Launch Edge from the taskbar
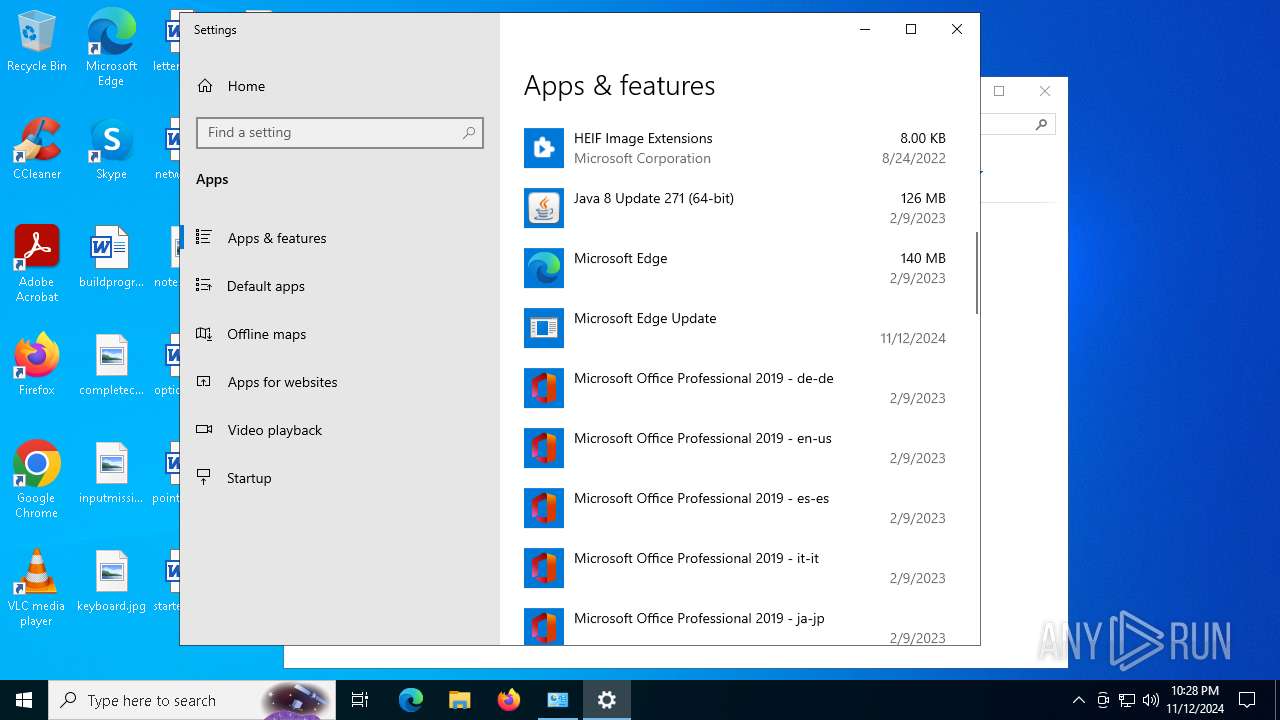1280x720 pixels. 411,700
